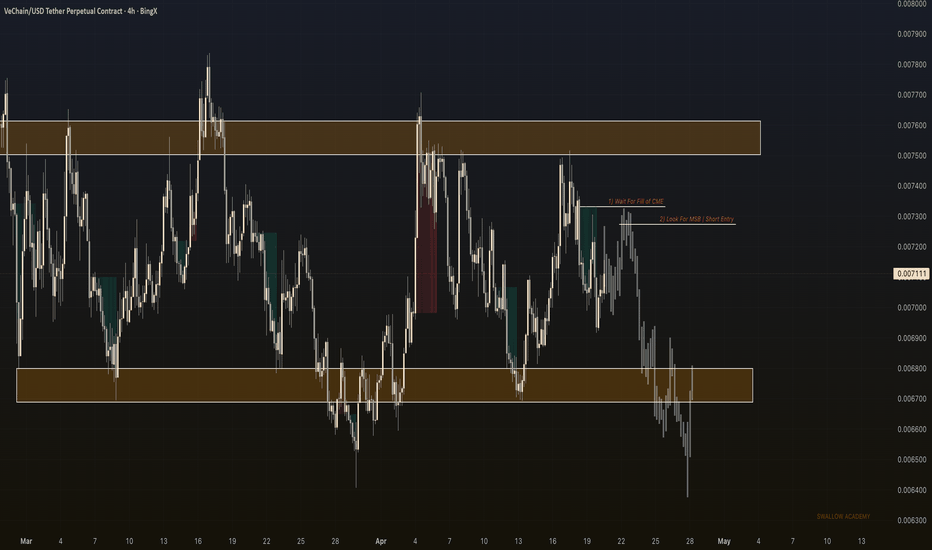The width and height of the screenshot is (932, 550).
Task: Click the 'Wait For Fill of CME' annotation
Action: tap(636, 201)
